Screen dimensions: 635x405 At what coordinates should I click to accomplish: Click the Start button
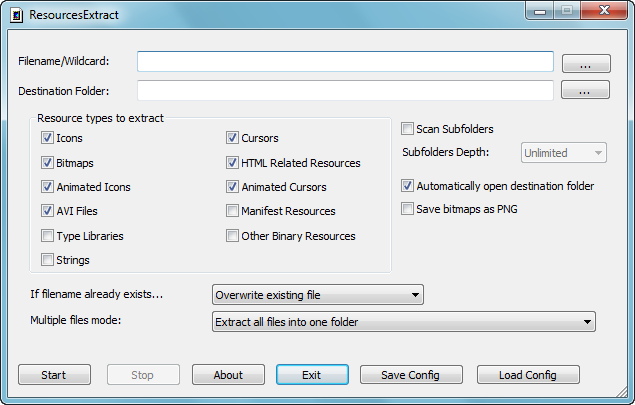click(x=54, y=375)
